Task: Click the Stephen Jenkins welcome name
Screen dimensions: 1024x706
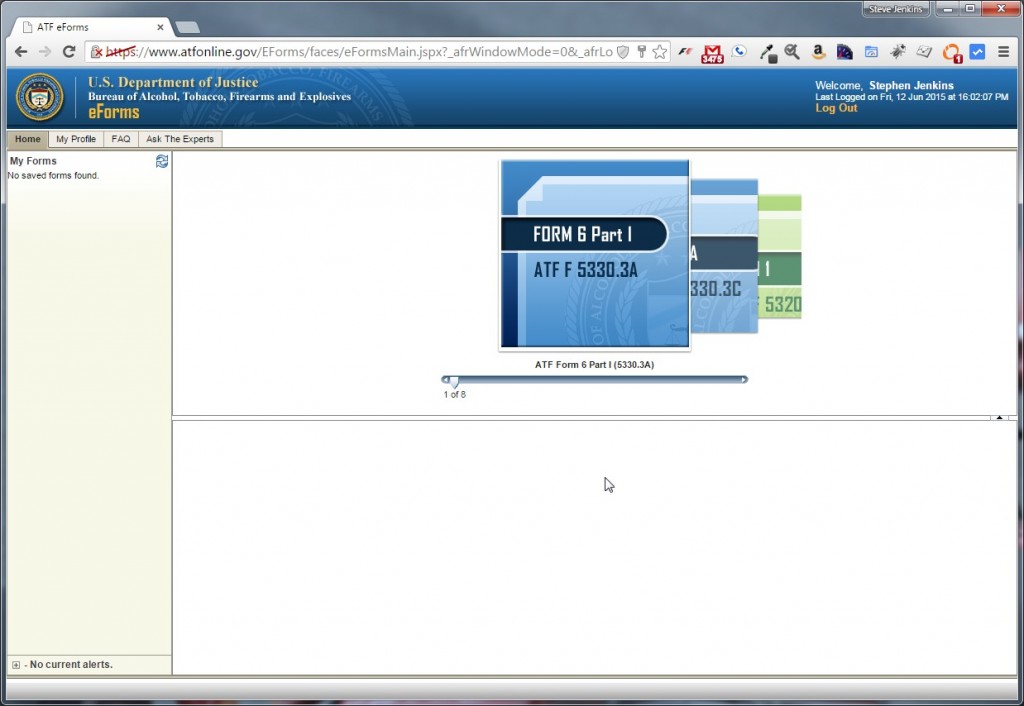Action: (911, 86)
